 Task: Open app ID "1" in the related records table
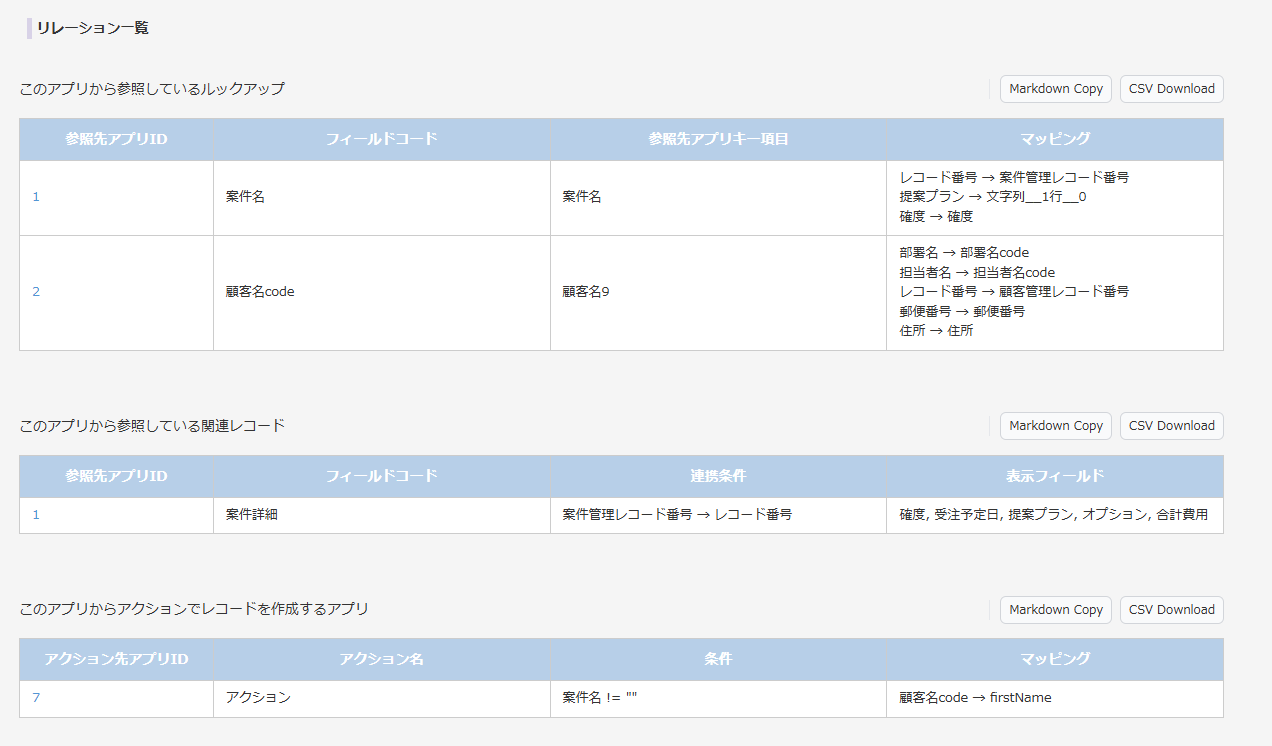coord(36,515)
